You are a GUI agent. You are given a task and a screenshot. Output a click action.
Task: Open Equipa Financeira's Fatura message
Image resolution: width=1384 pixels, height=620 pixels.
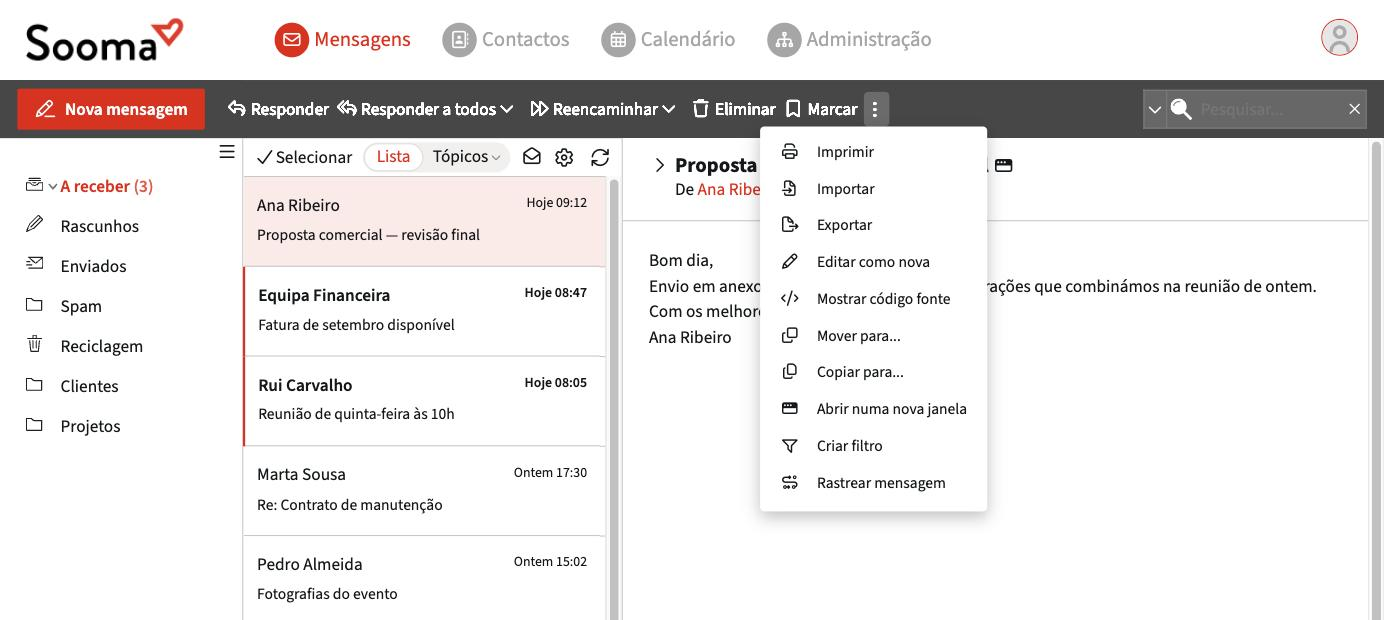[424, 311]
